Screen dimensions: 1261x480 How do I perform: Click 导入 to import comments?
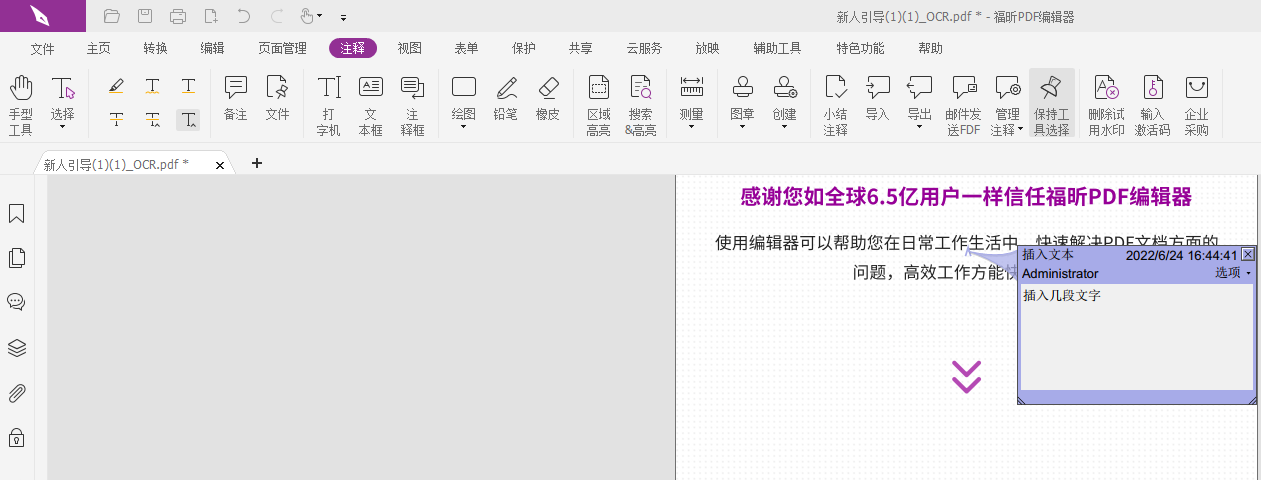(877, 98)
